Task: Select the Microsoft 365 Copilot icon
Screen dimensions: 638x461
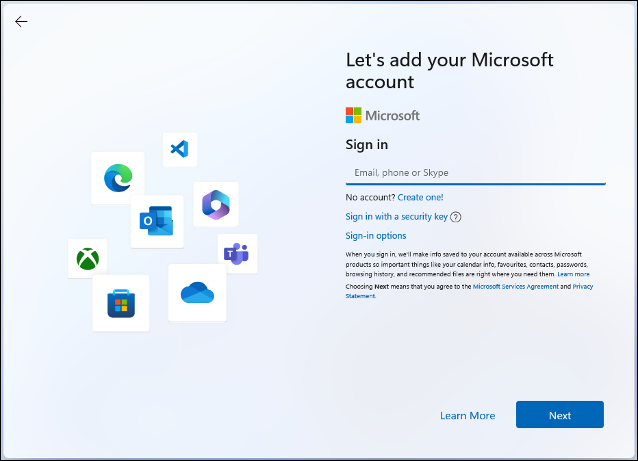Action: (x=215, y=204)
